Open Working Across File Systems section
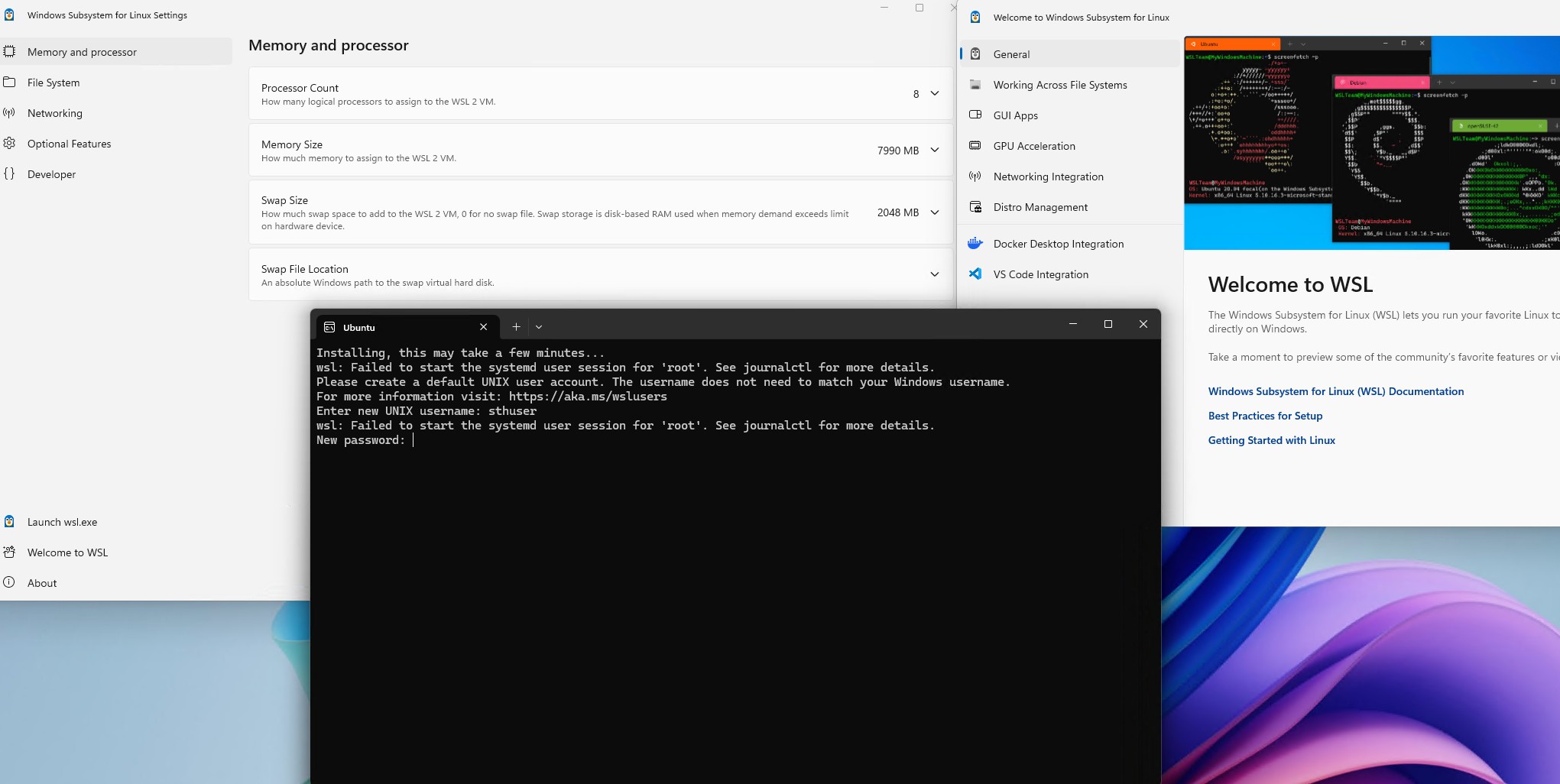The height and width of the screenshot is (784, 1560). coord(1069,85)
